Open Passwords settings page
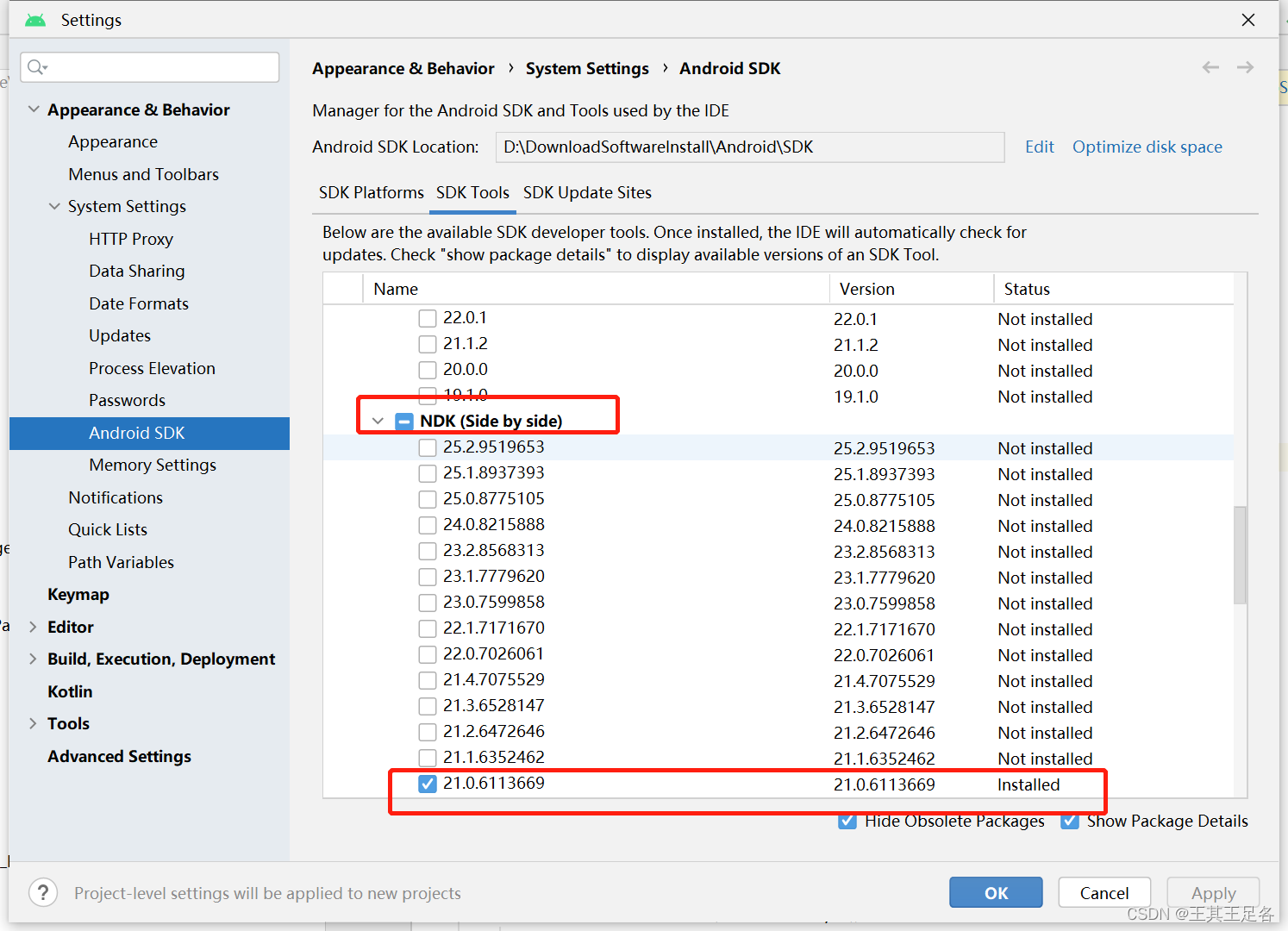The width and height of the screenshot is (1288, 931). (127, 400)
